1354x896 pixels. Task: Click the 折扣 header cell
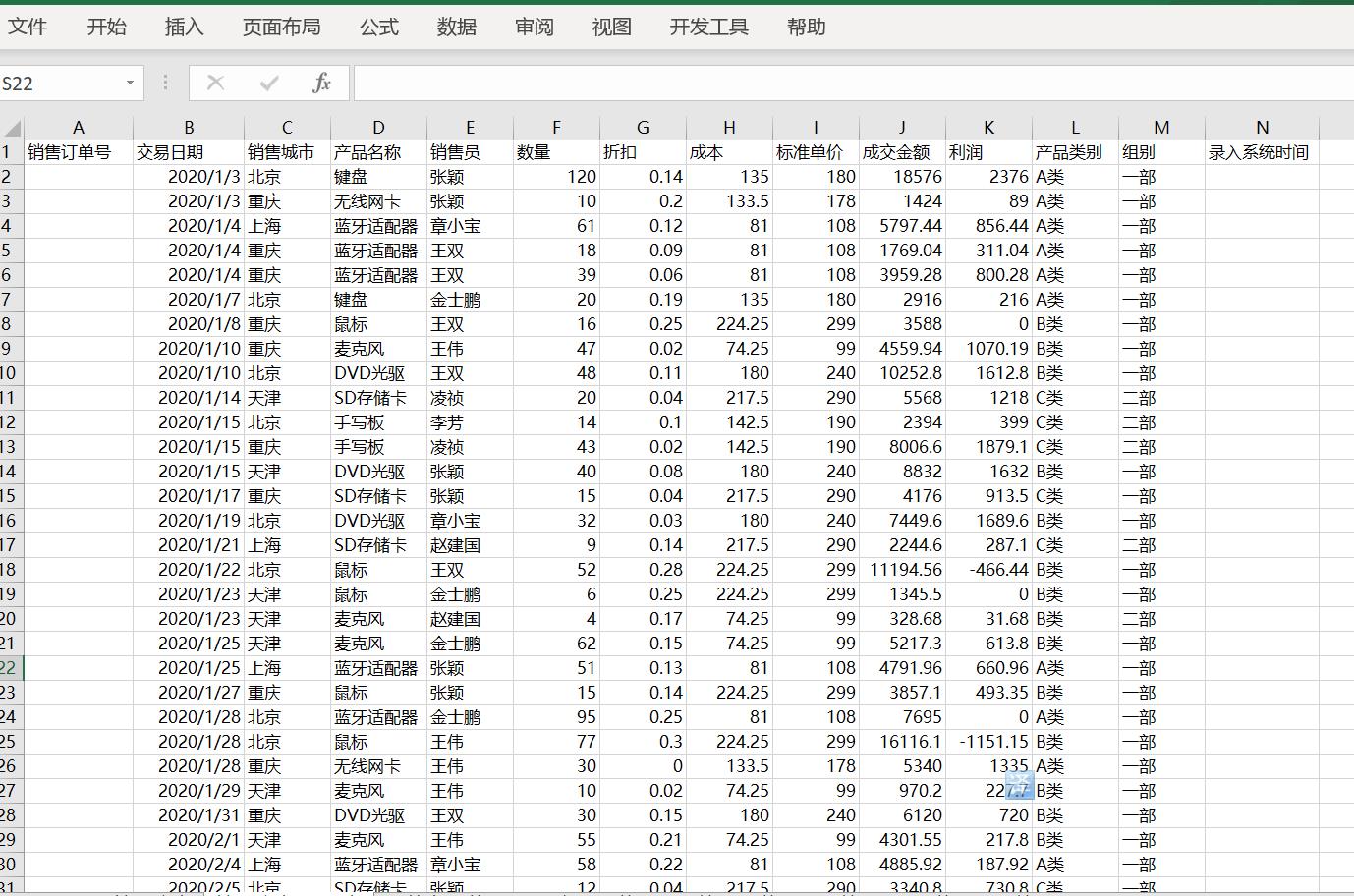tap(643, 152)
